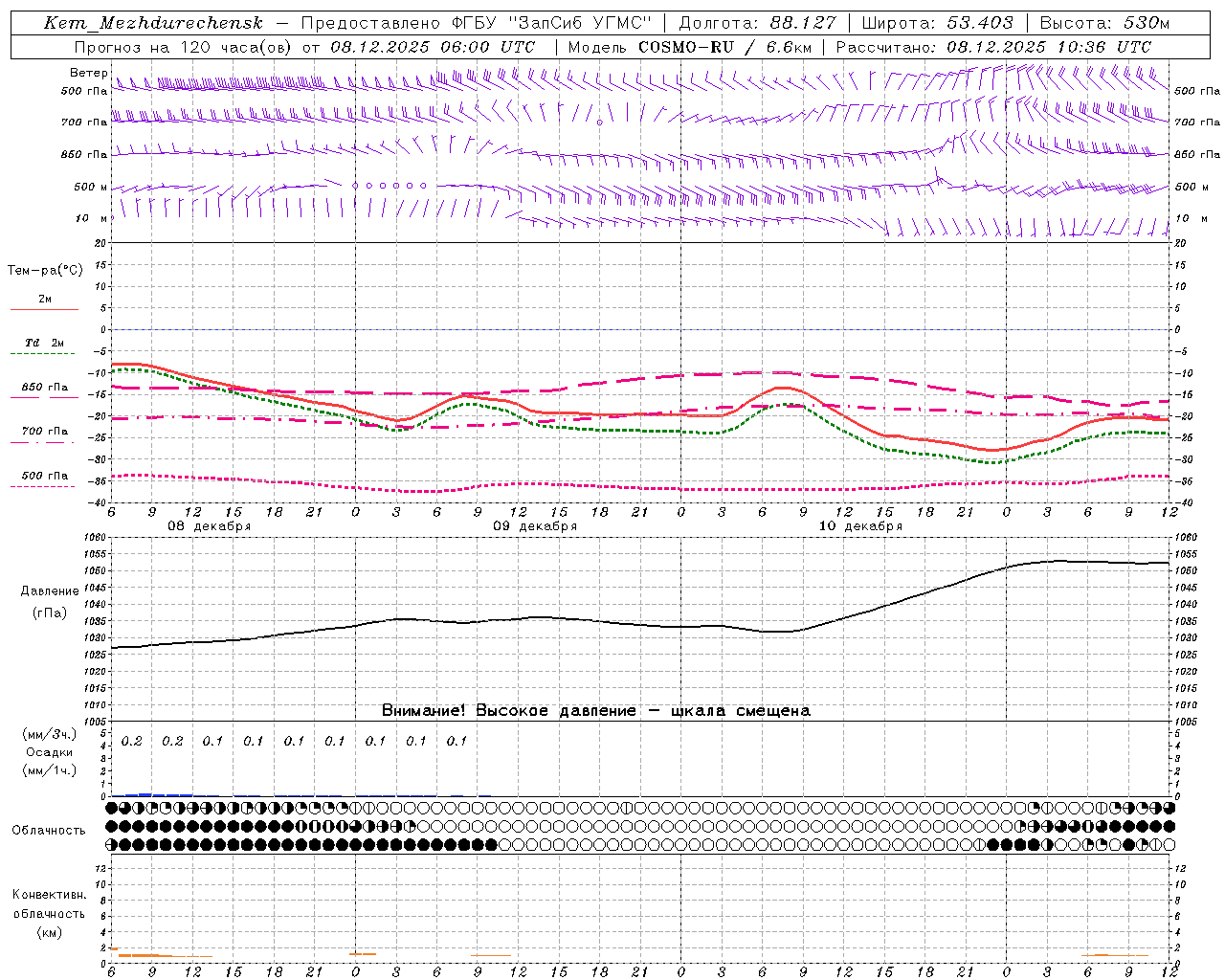Click the Тем-ра(°C) temperature axis title
The height and width of the screenshot is (980, 1225).
click(45, 271)
